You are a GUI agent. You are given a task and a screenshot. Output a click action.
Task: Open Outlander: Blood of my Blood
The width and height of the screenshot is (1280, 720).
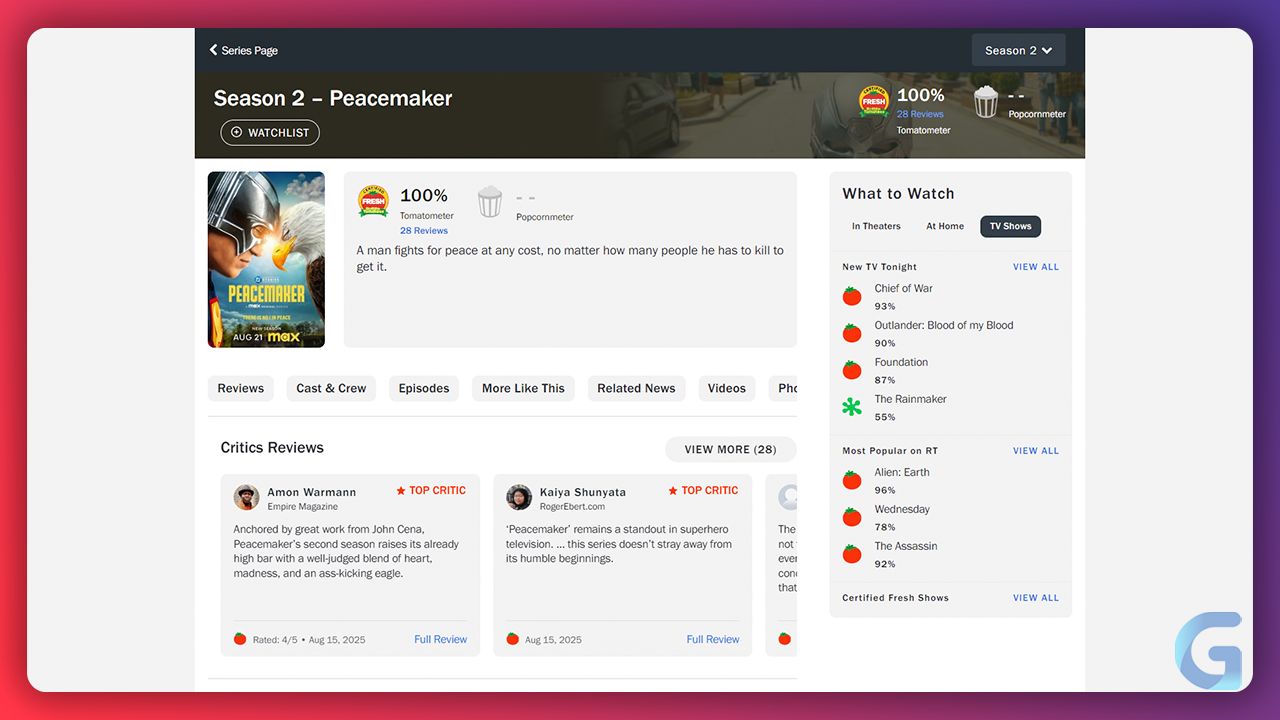[944, 325]
